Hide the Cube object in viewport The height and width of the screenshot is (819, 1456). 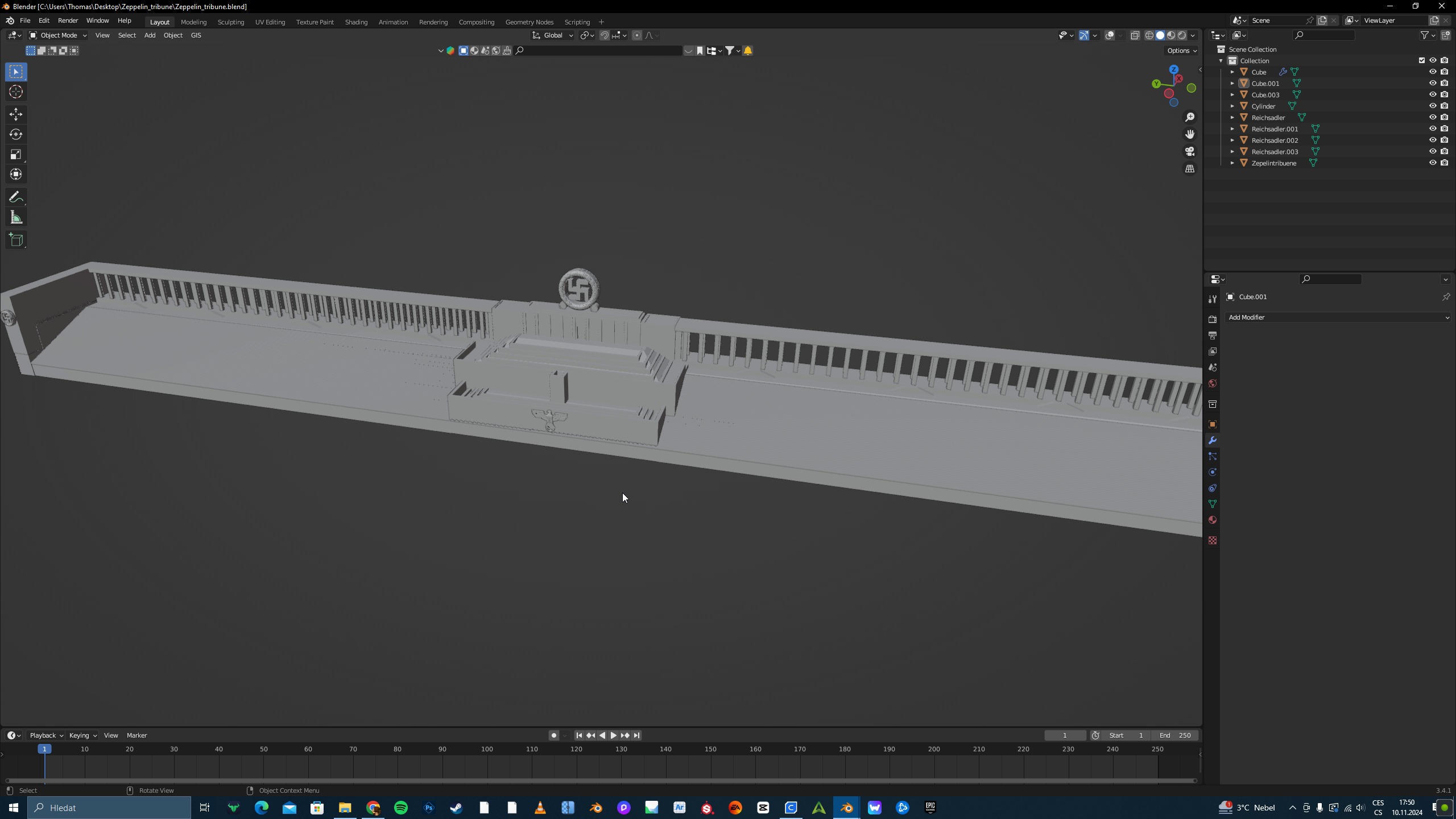pos(1433,72)
